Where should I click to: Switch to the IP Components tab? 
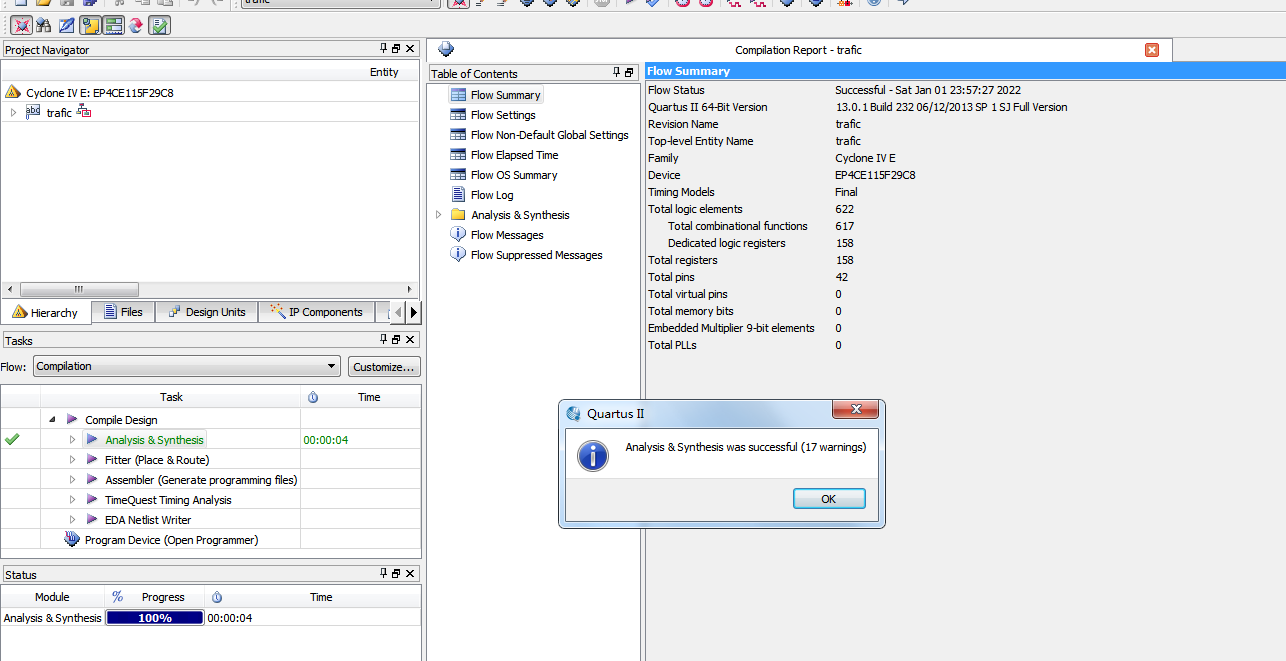tap(316, 312)
